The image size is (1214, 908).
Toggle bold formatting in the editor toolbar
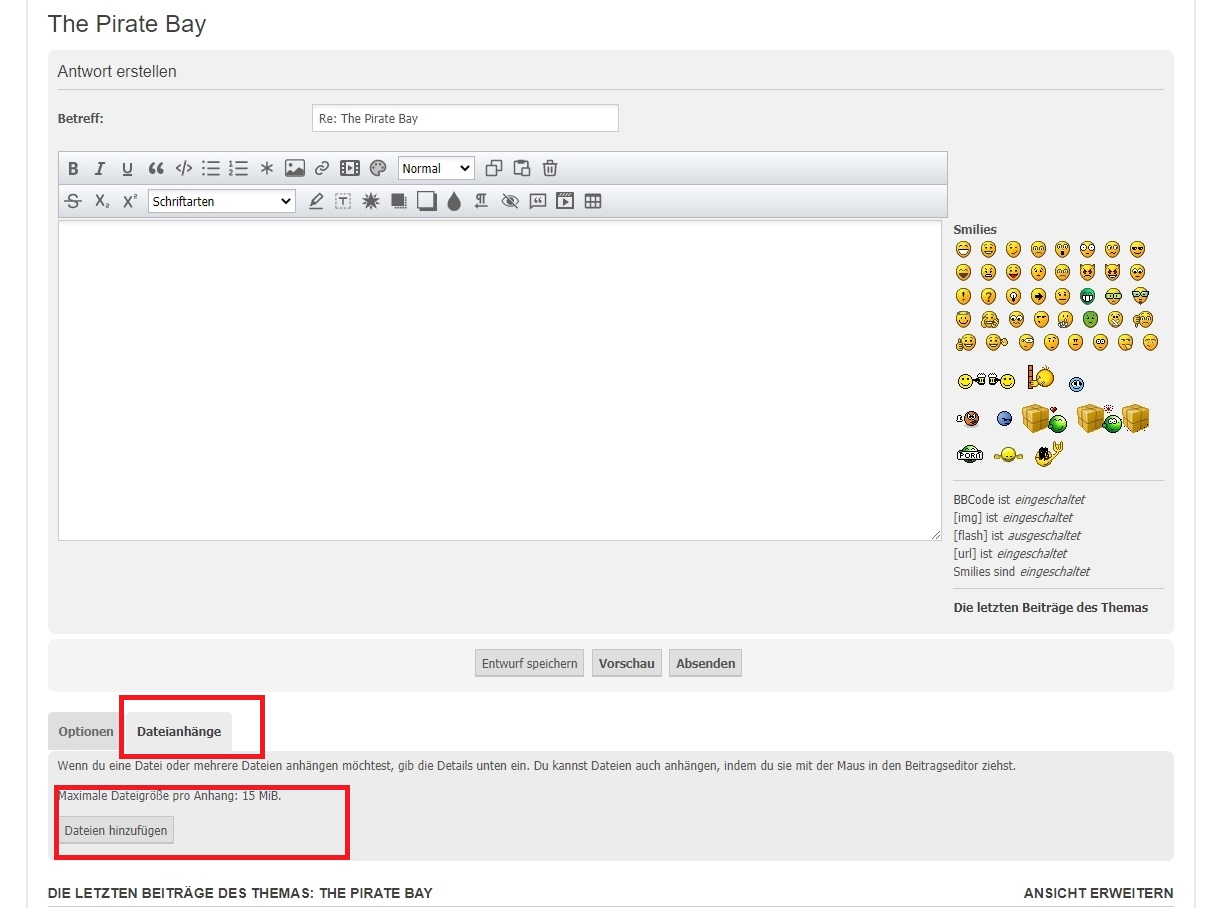click(x=73, y=169)
